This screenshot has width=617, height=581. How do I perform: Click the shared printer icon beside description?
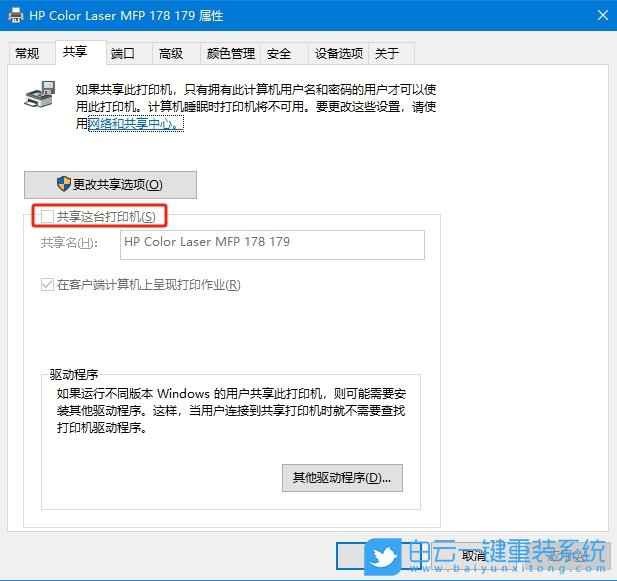point(40,94)
